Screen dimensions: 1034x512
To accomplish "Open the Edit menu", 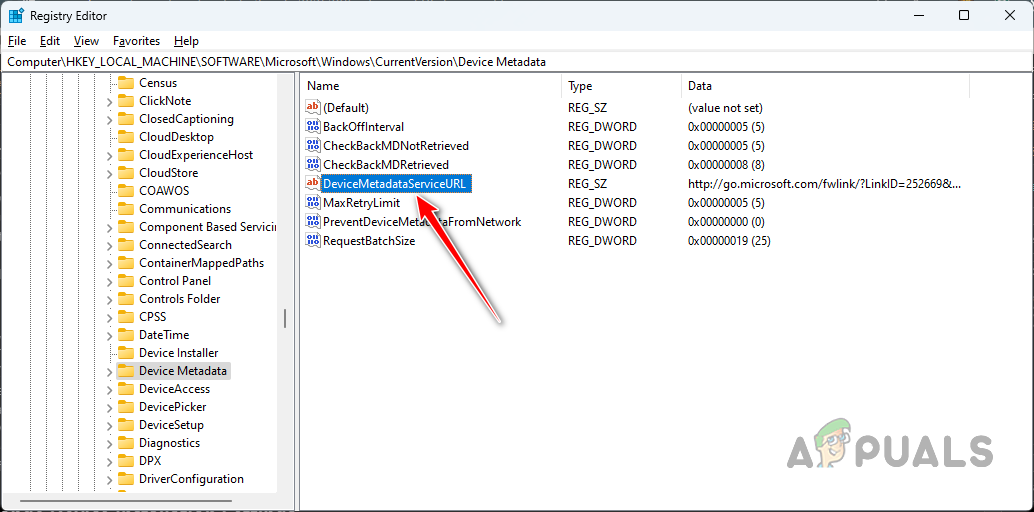I will click(49, 41).
